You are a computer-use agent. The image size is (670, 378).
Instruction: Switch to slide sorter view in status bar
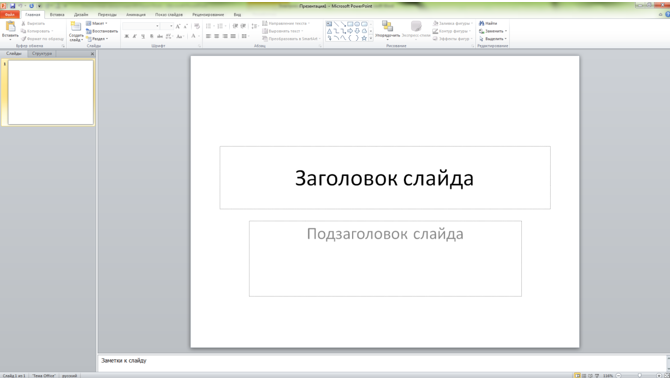pos(584,375)
